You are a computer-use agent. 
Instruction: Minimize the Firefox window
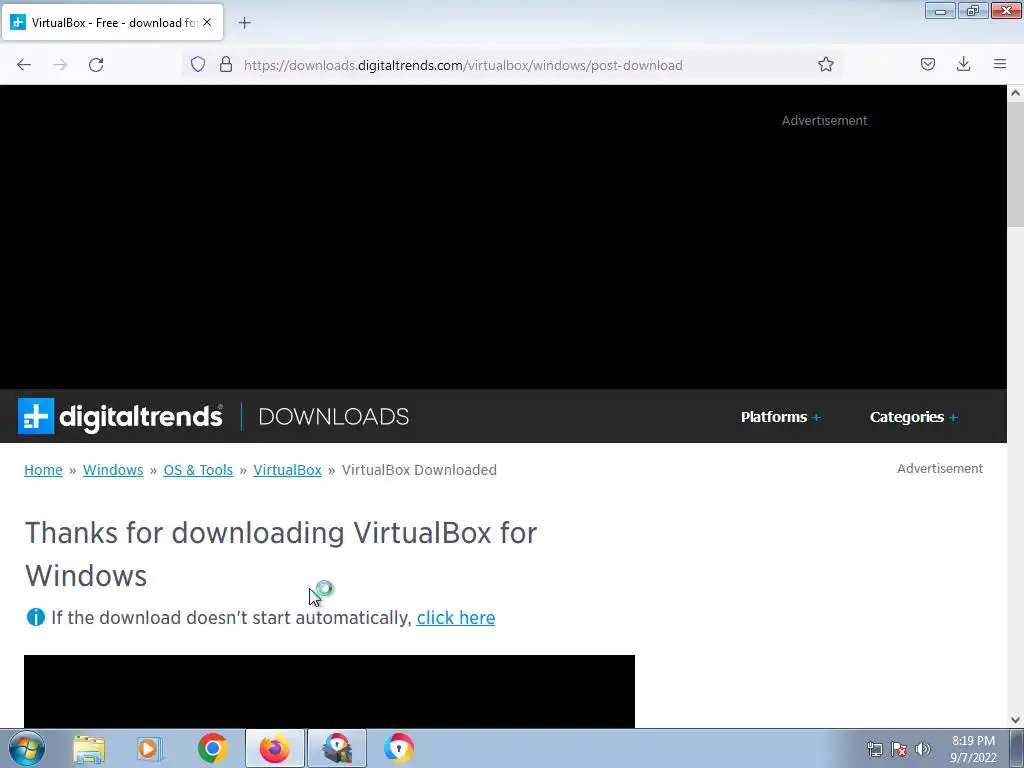coord(940,10)
